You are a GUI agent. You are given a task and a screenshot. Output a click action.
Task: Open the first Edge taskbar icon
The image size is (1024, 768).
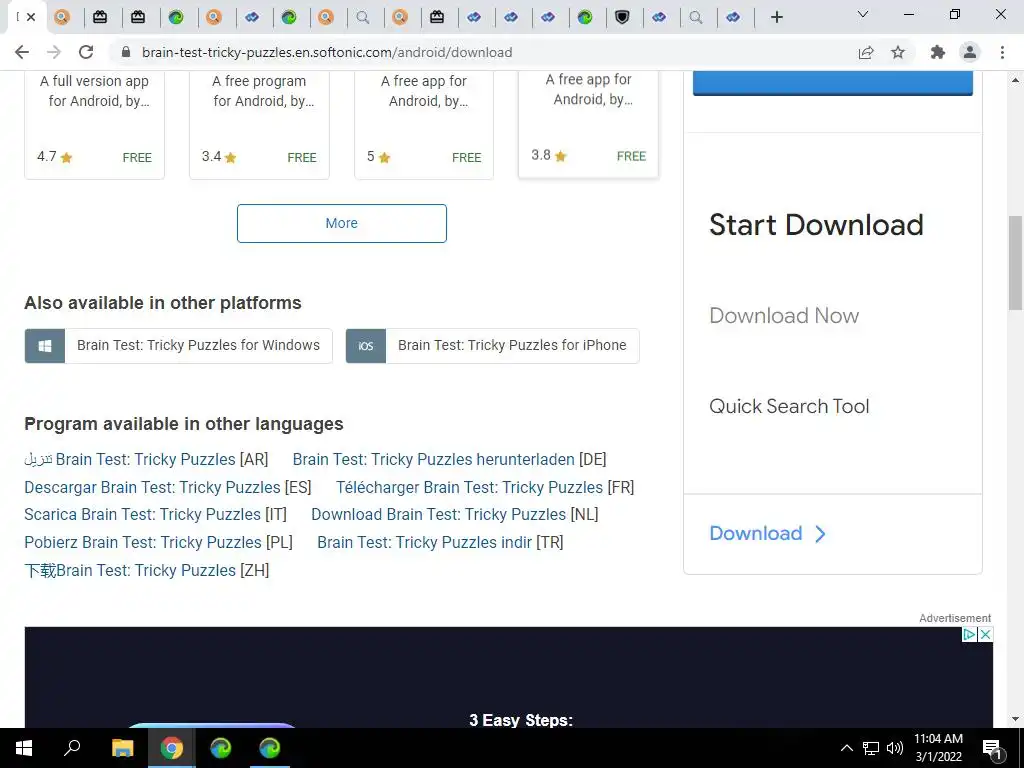point(221,748)
